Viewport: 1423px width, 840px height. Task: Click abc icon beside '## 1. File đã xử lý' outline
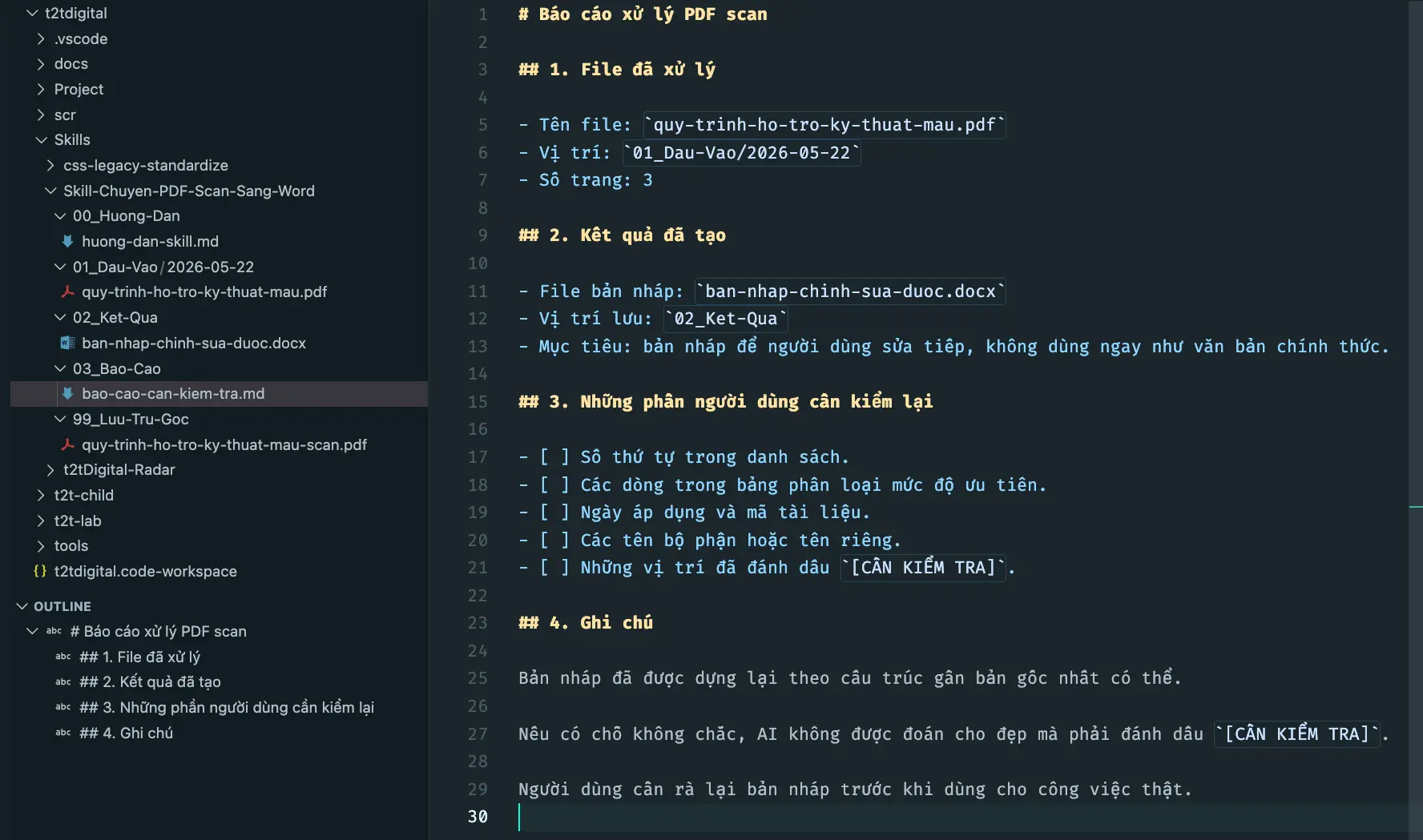pos(63,657)
